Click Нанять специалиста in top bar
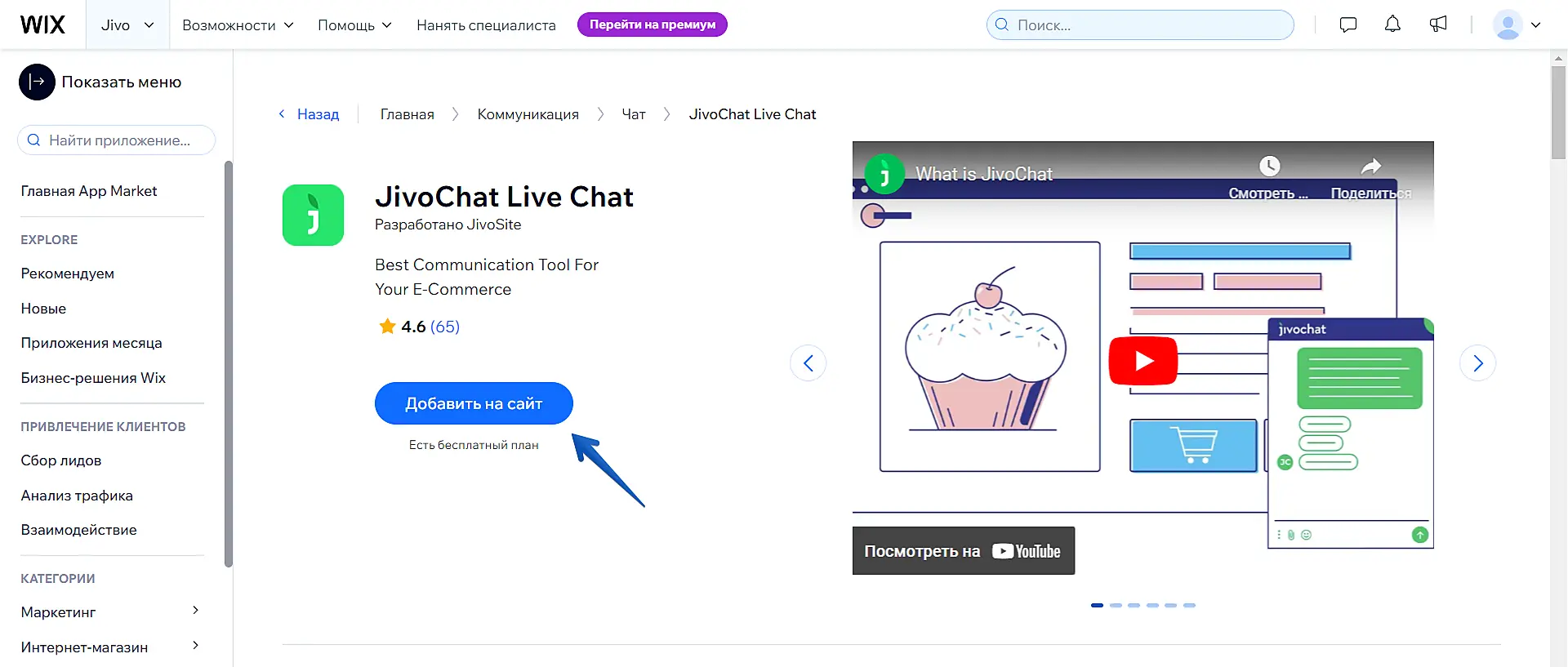Viewport: 1568px width, 667px height. [486, 25]
